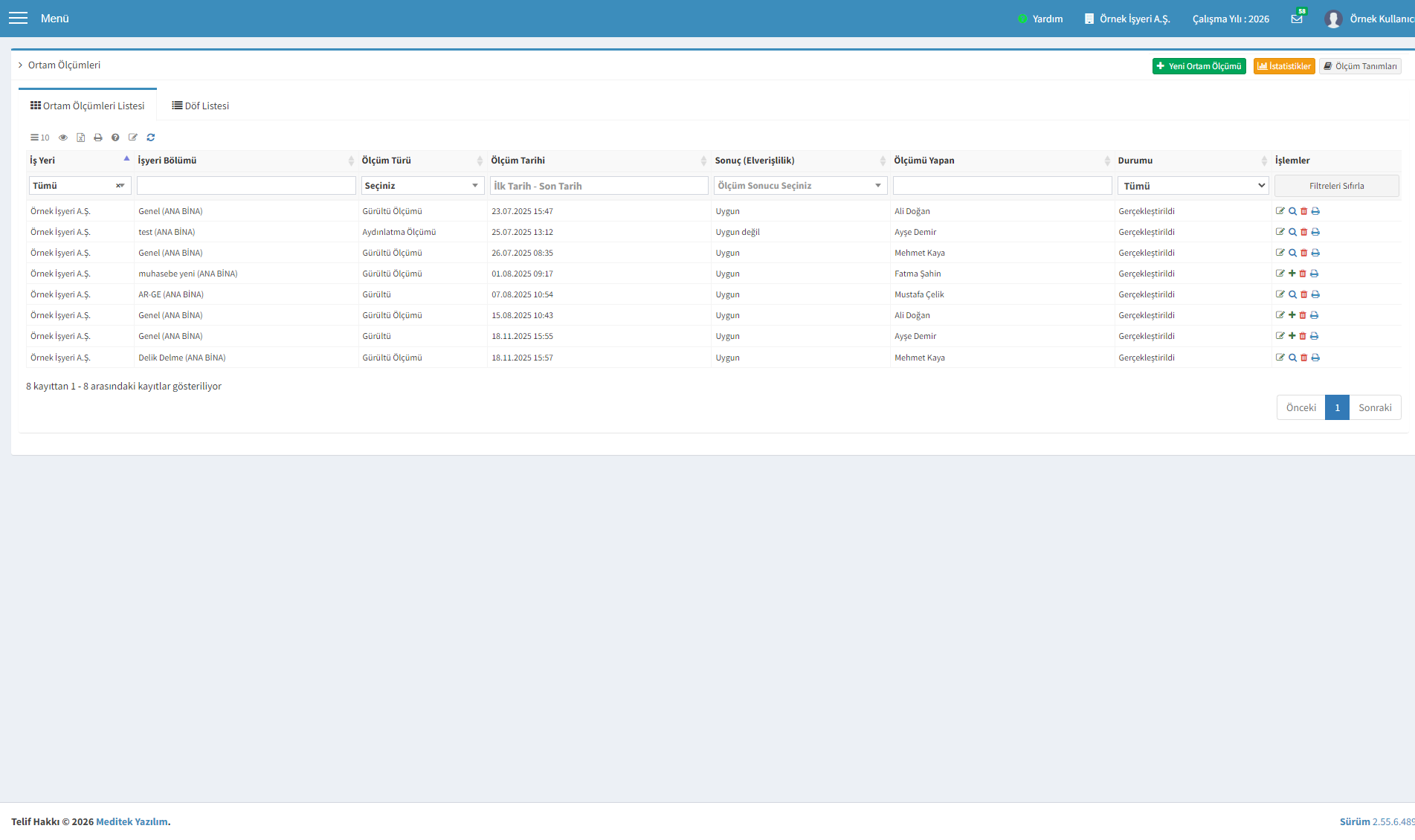Print the Delik Delme (ANA BİNA) measurement

click(1315, 358)
